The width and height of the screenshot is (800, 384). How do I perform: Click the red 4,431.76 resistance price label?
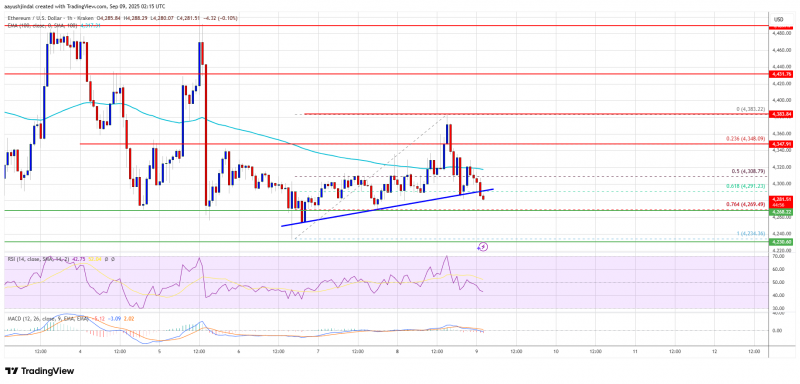pyautogui.click(x=781, y=74)
